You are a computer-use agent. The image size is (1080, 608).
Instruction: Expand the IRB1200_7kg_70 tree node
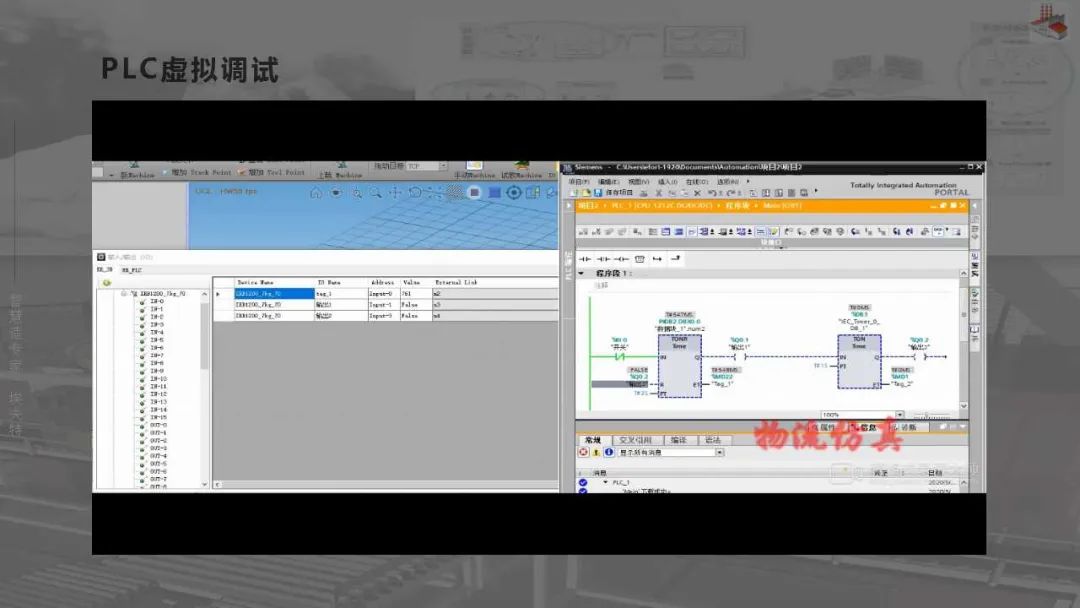[123, 294]
